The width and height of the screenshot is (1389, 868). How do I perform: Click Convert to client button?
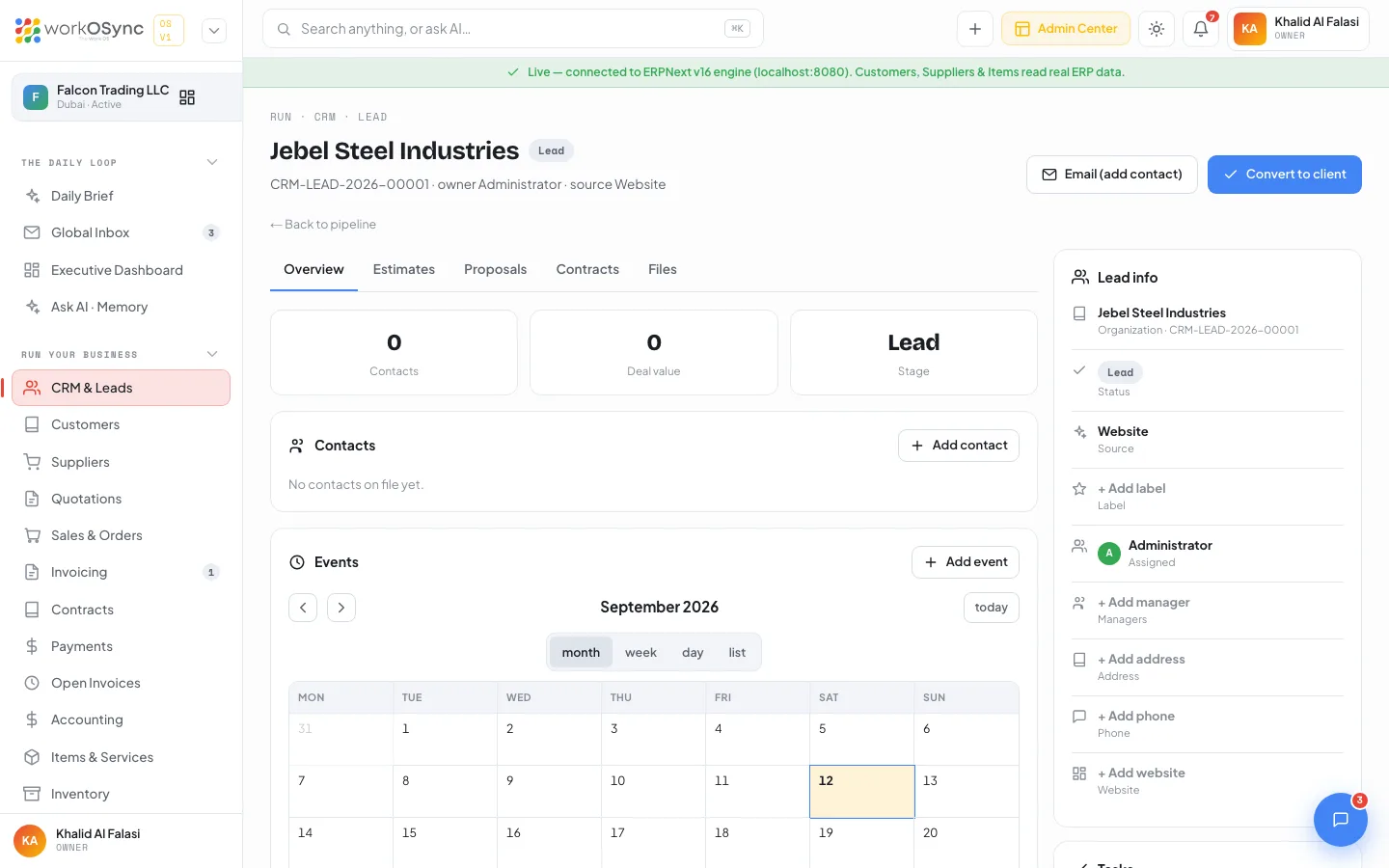click(x=1285, y=175)
